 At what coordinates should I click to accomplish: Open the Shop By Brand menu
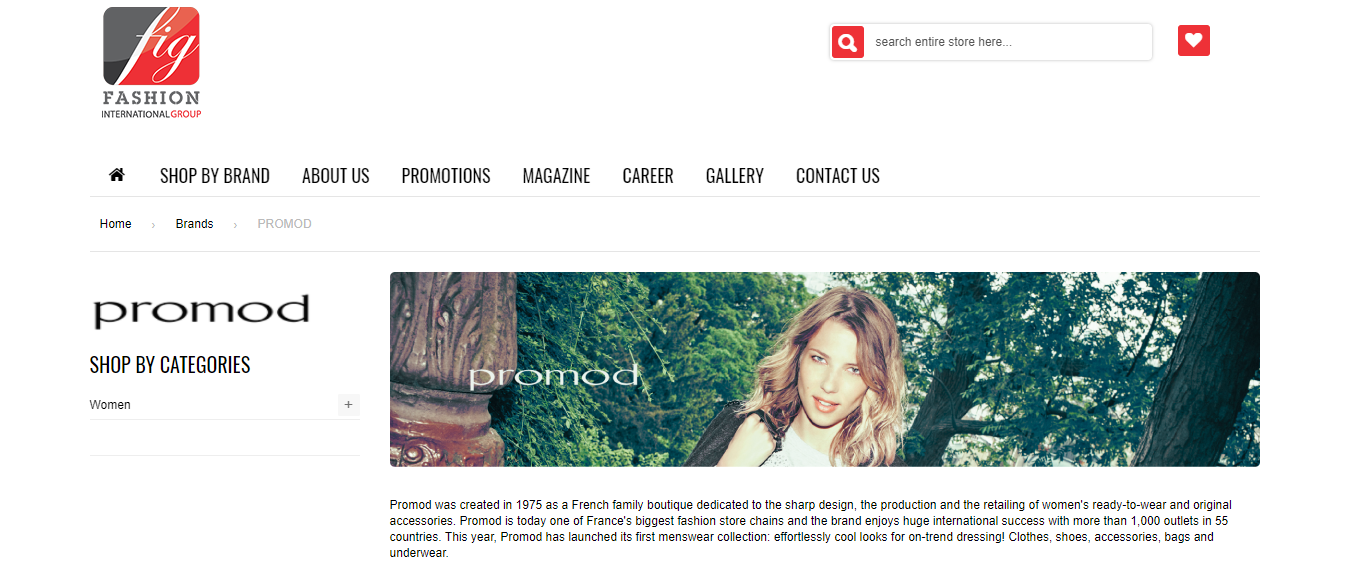[215, 176]
